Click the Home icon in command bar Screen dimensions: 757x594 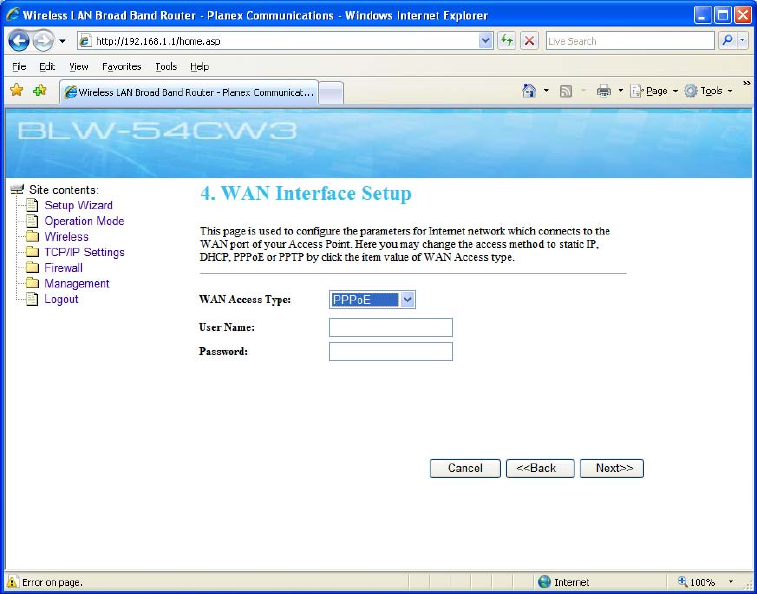[529, 91]
